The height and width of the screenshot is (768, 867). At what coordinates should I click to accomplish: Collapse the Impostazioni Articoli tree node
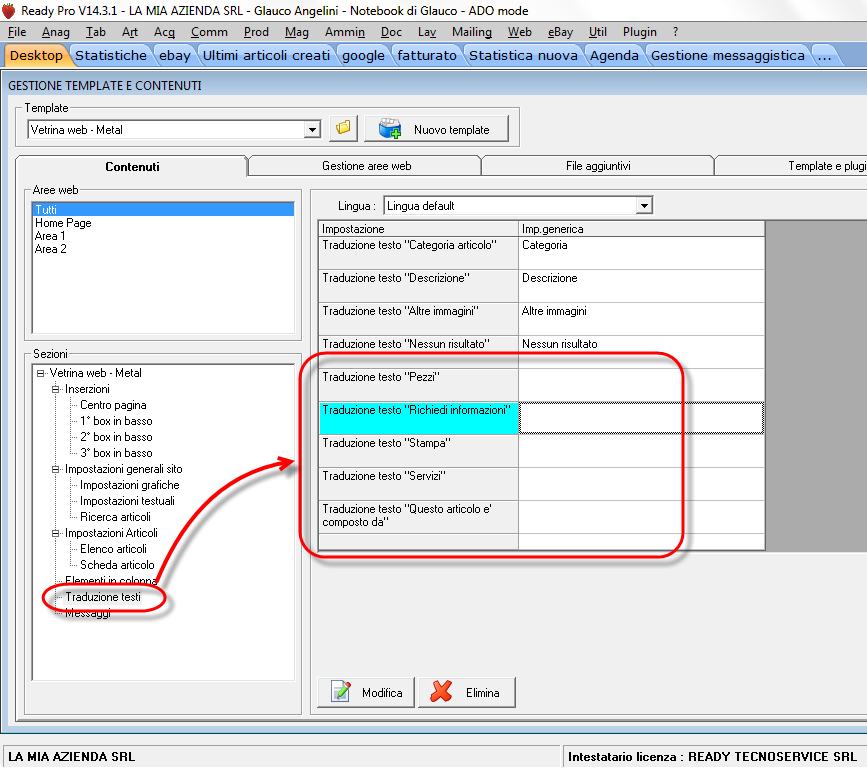[x=55, y=534]
